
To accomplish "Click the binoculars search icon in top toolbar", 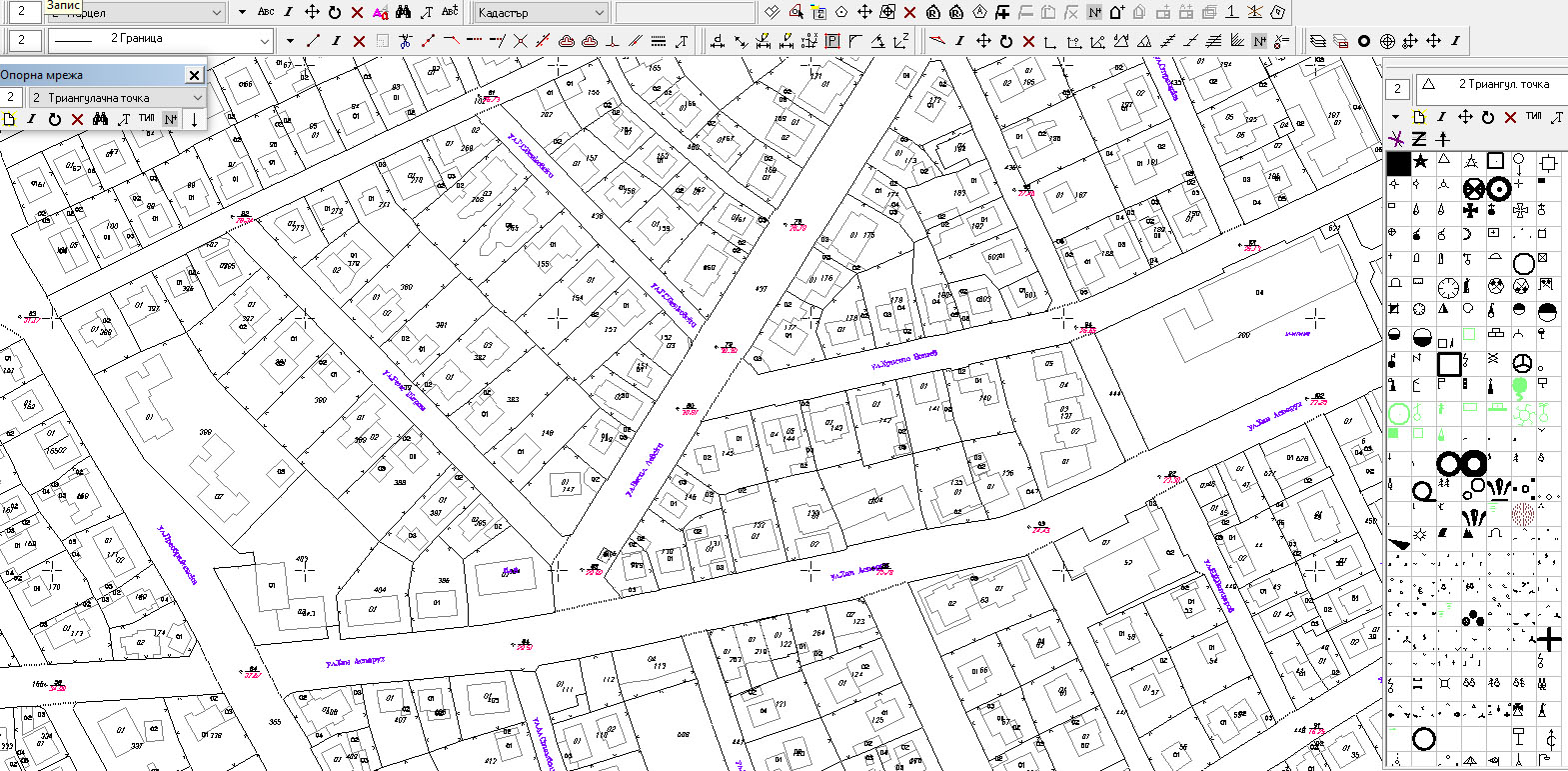I will pos(403,12).
